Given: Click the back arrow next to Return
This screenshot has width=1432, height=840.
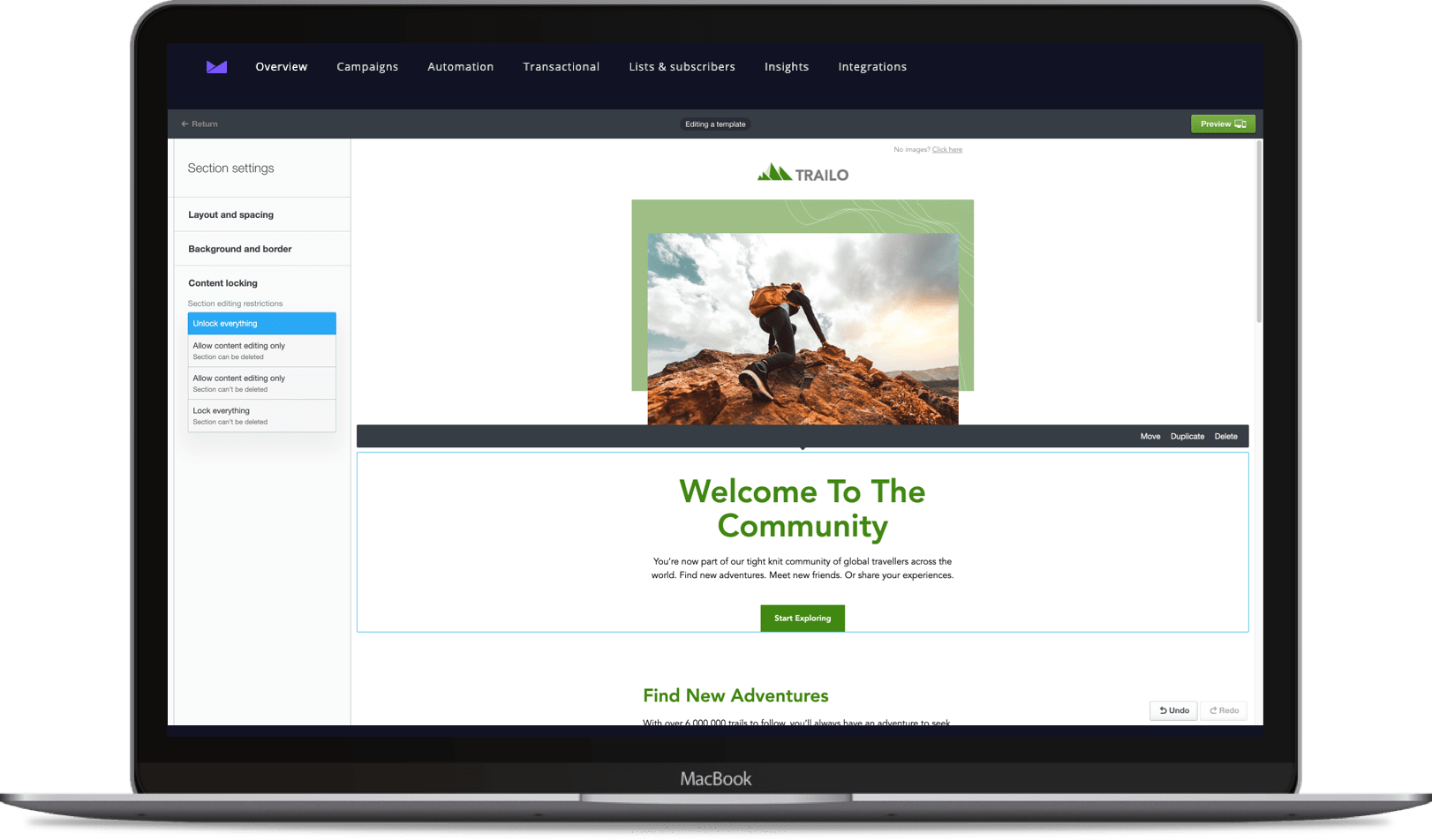Looking at the screenshot, I should click(x=185, y=124).
